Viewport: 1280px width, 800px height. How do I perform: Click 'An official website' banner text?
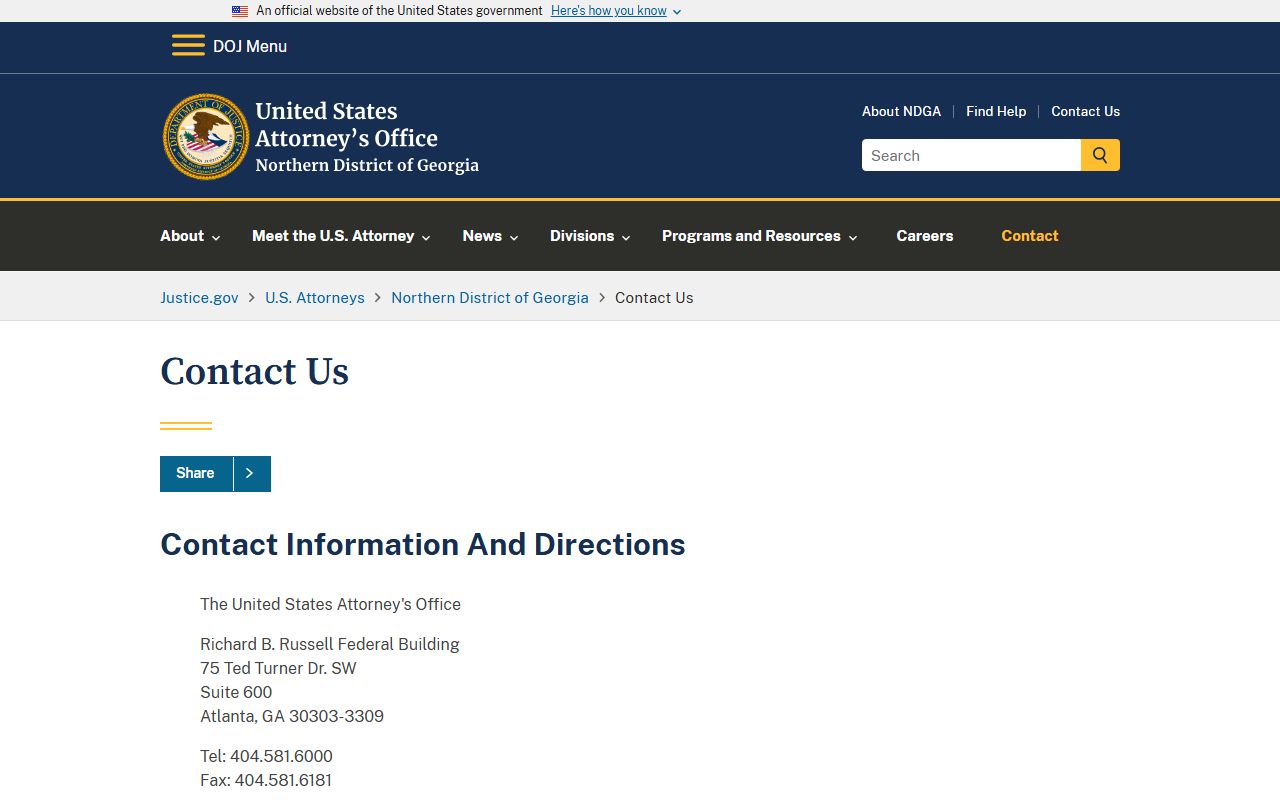399,11
